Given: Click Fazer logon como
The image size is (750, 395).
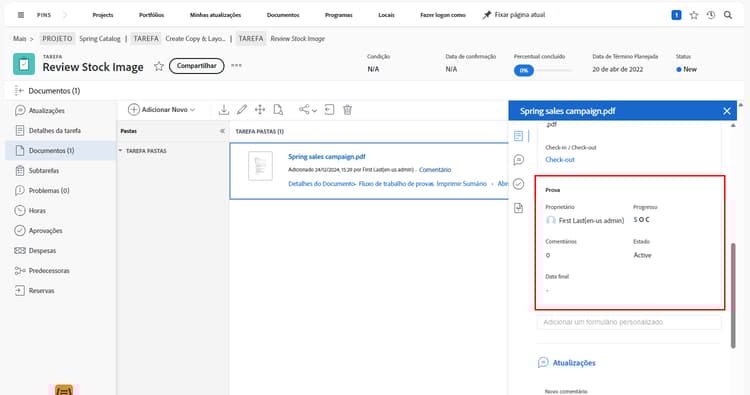Looking at the screenshot, I should [x=442, y=15].
